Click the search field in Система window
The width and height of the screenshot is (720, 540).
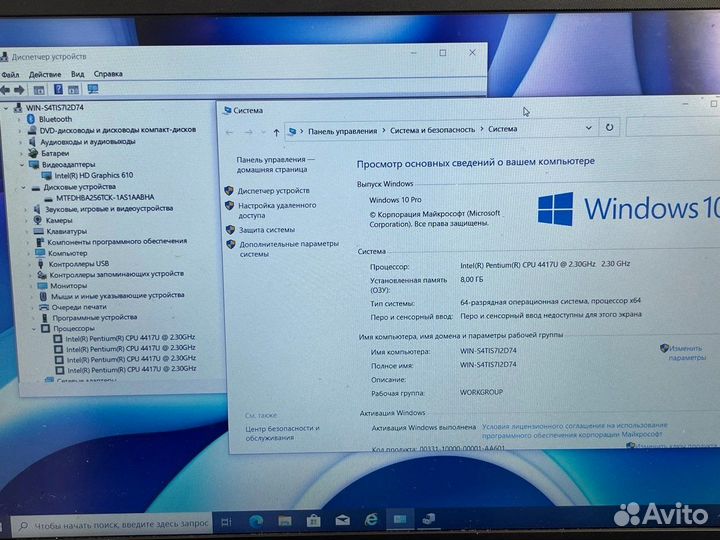click(673, 127)
